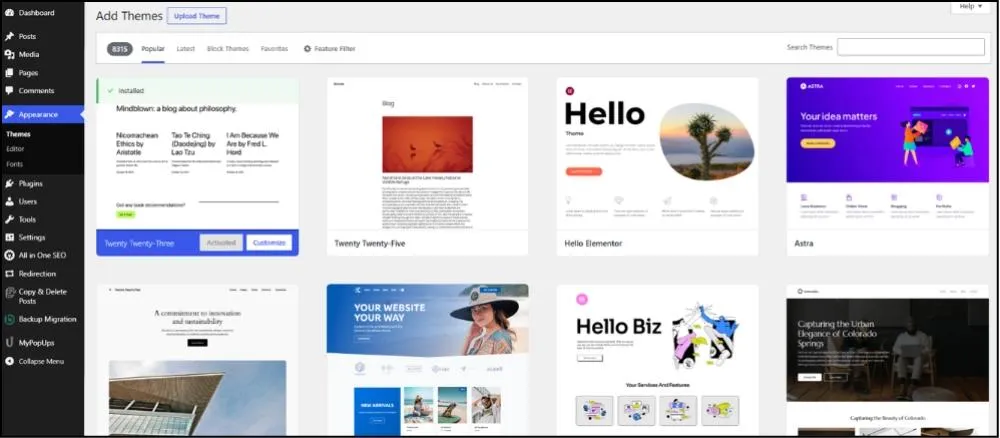The height and width of the screenshot is (438, 1000).
Task: Switch to the Latest tab
Action: tap(186, 49)
